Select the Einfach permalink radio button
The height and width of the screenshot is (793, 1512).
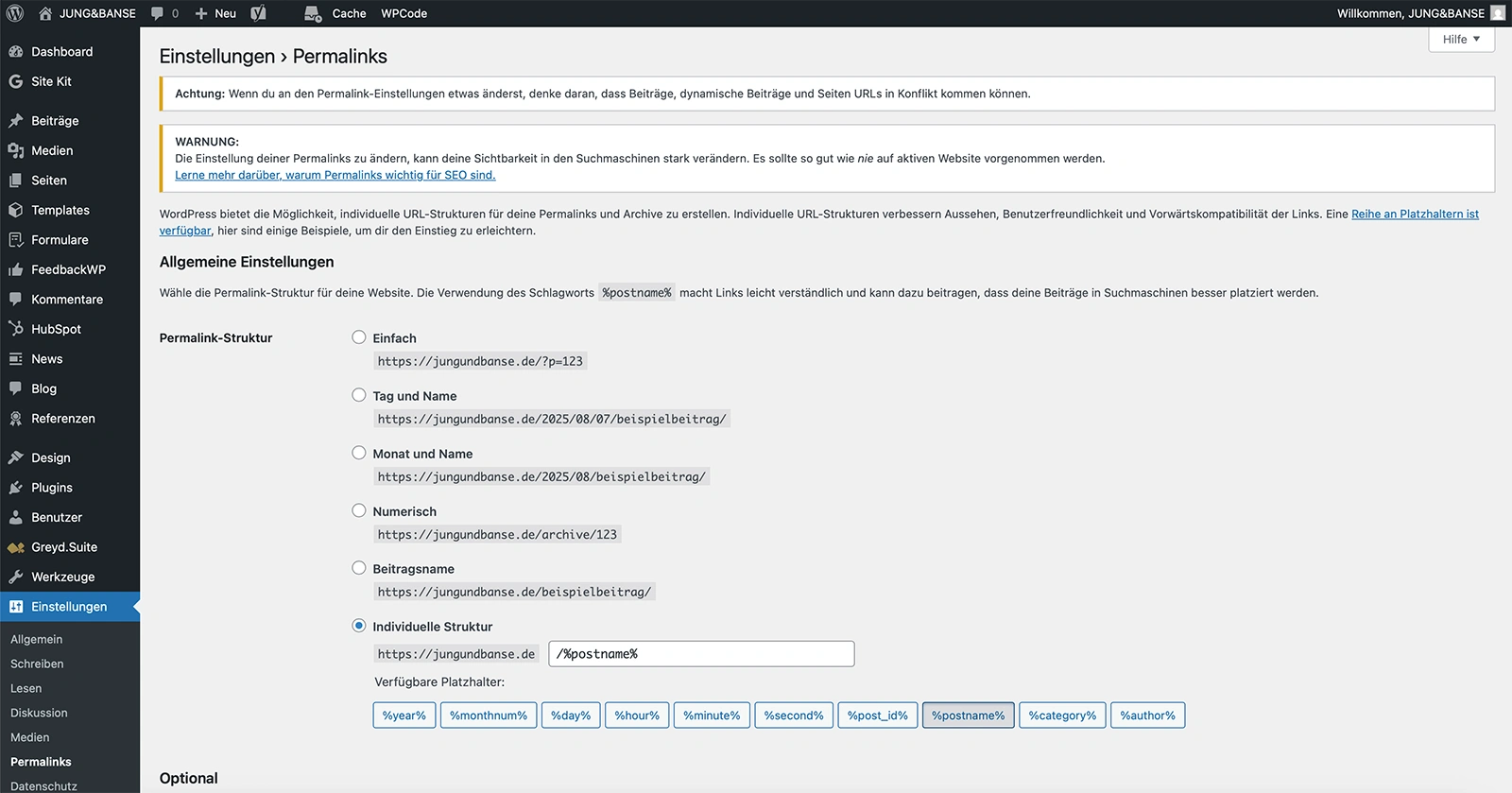tap(359, 337)
